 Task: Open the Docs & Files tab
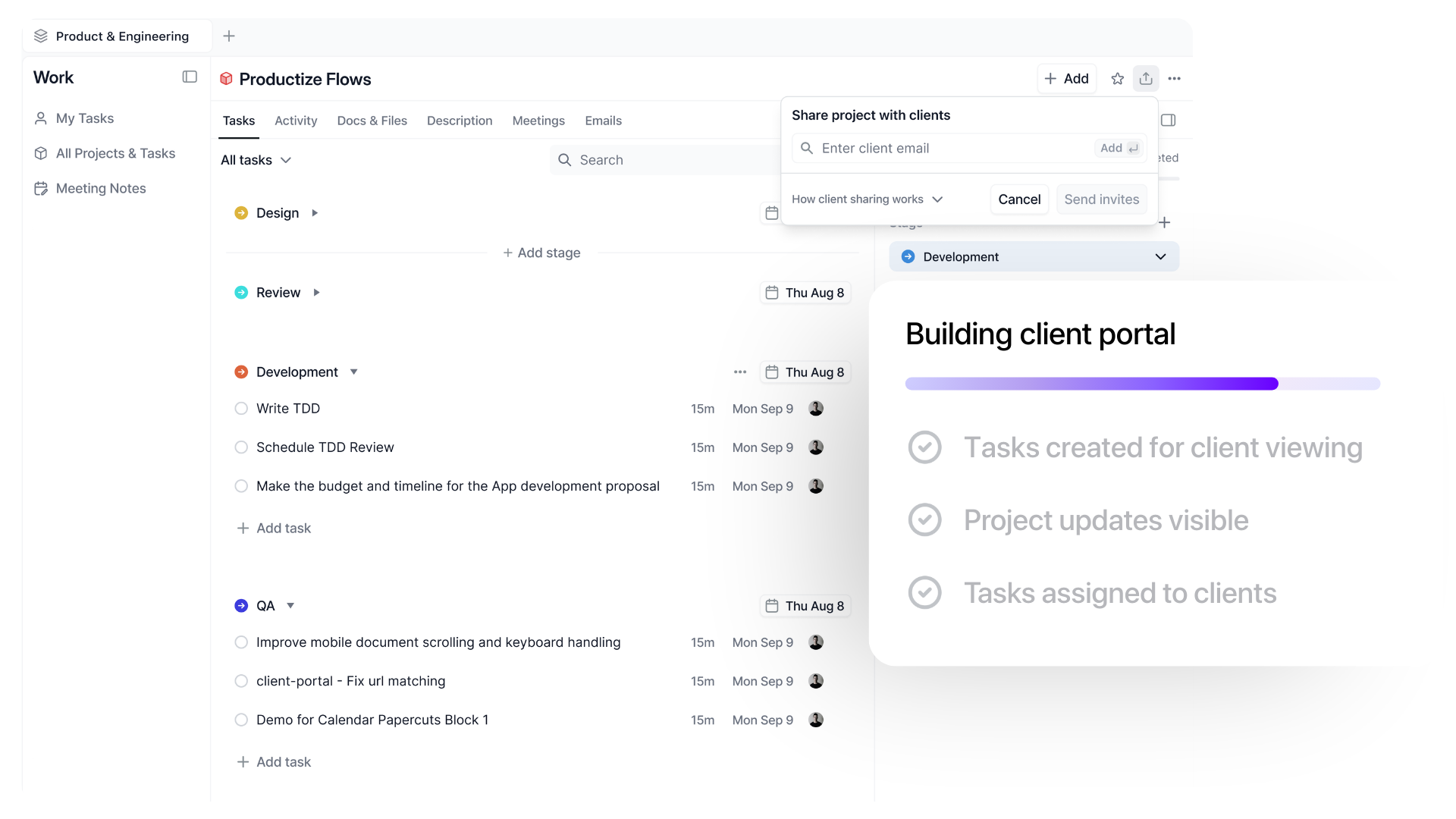click(372, 121)
